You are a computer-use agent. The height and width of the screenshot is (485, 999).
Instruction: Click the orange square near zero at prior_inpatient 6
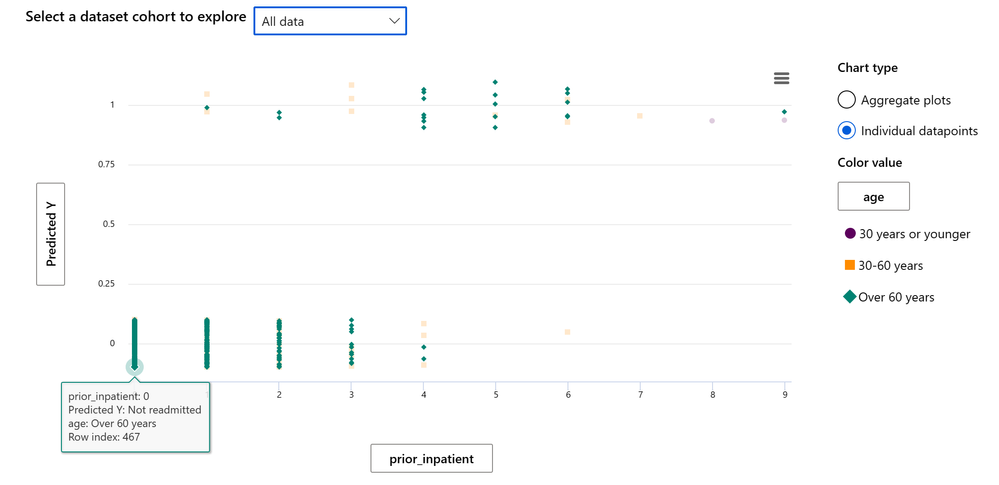pos(567,332)
